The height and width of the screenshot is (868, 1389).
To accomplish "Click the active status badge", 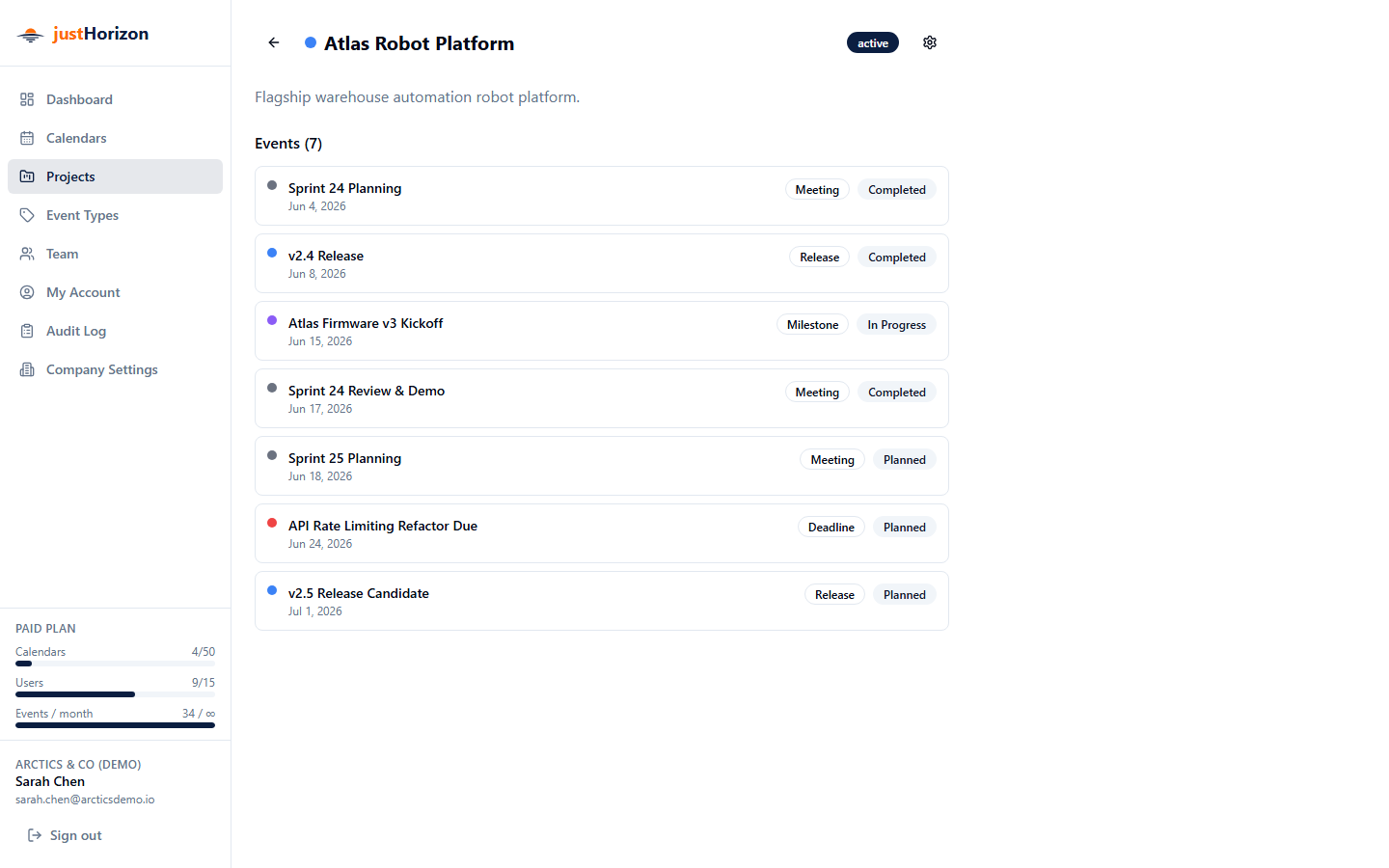I will [873, 42].
